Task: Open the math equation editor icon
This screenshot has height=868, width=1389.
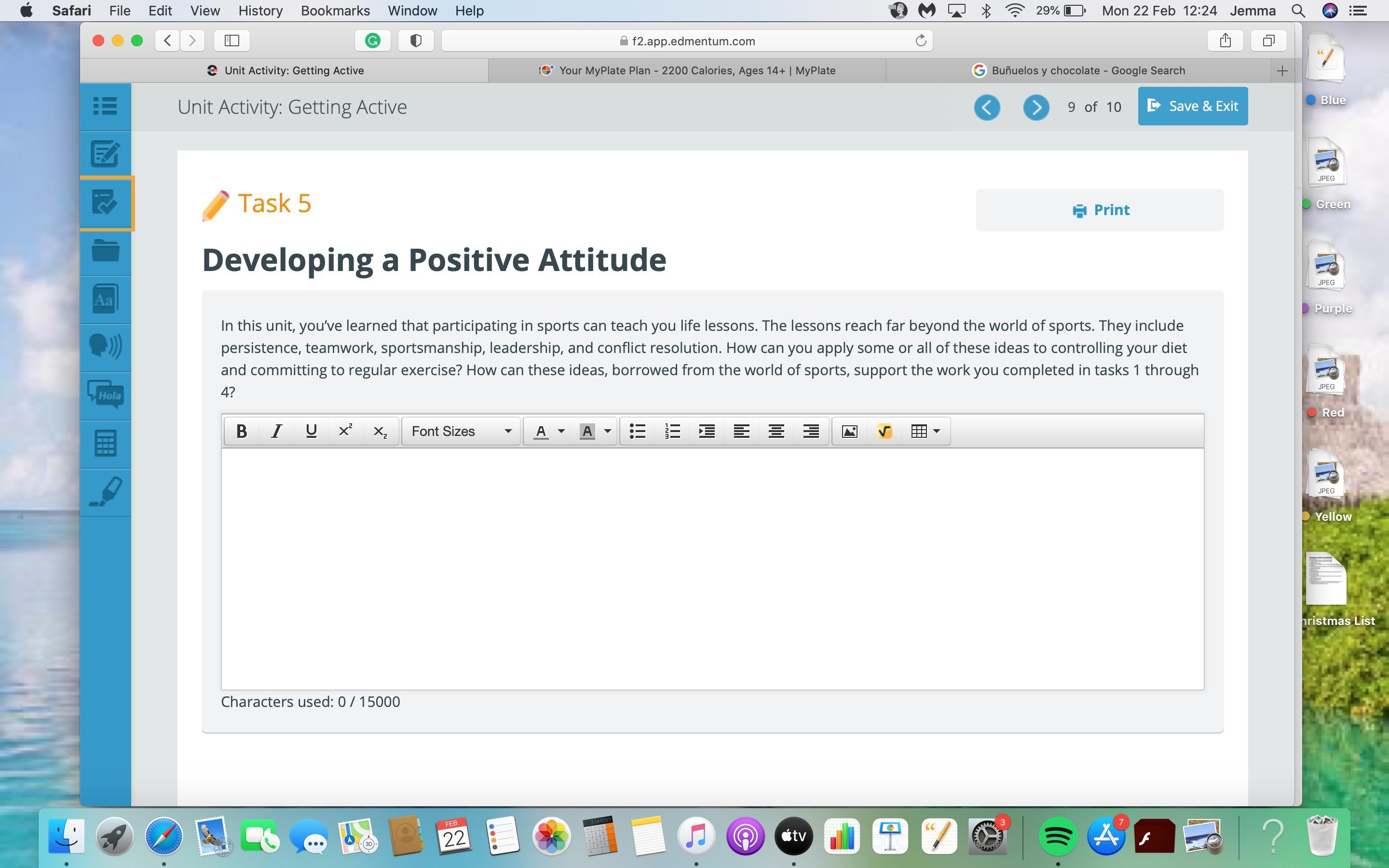Action: point(884,431)
